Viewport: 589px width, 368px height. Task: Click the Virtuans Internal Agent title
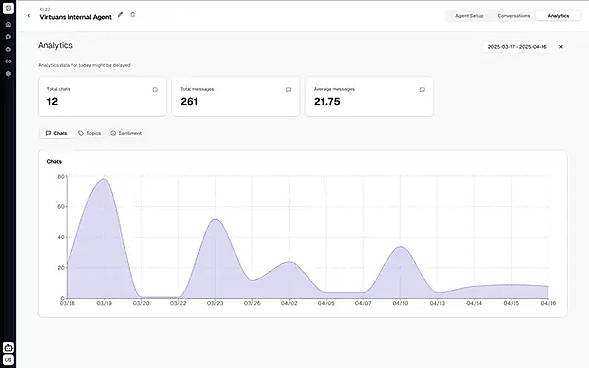(x=76, y=17)
